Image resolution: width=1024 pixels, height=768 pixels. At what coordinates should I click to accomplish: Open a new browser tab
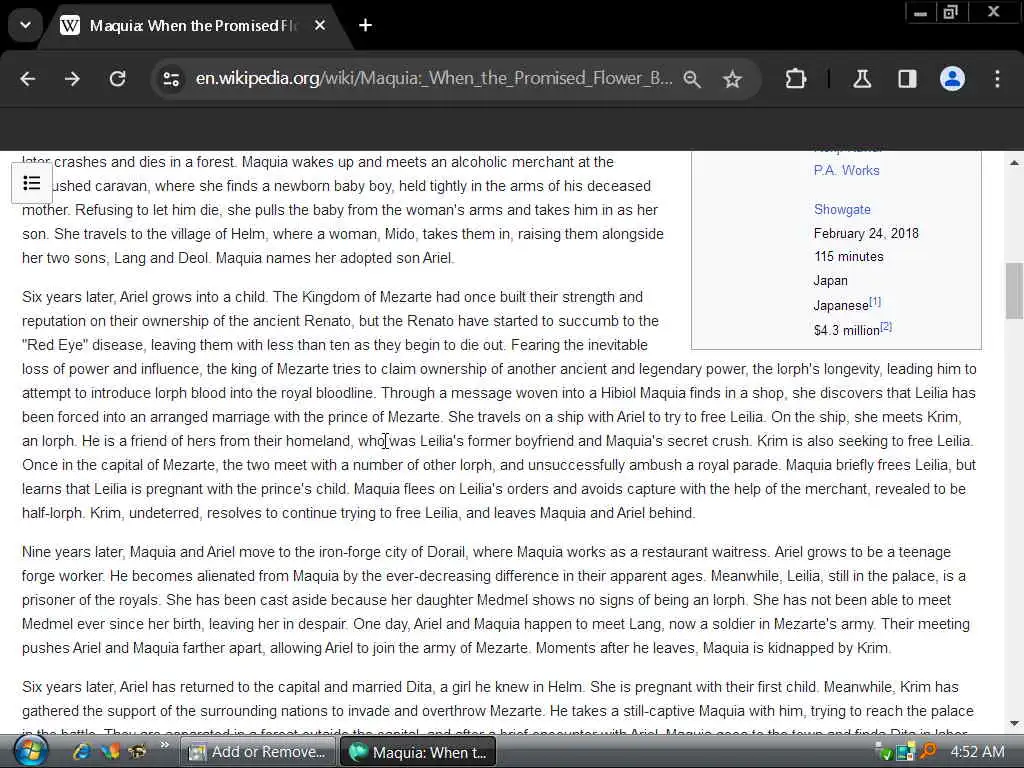(x=366, y=25)
